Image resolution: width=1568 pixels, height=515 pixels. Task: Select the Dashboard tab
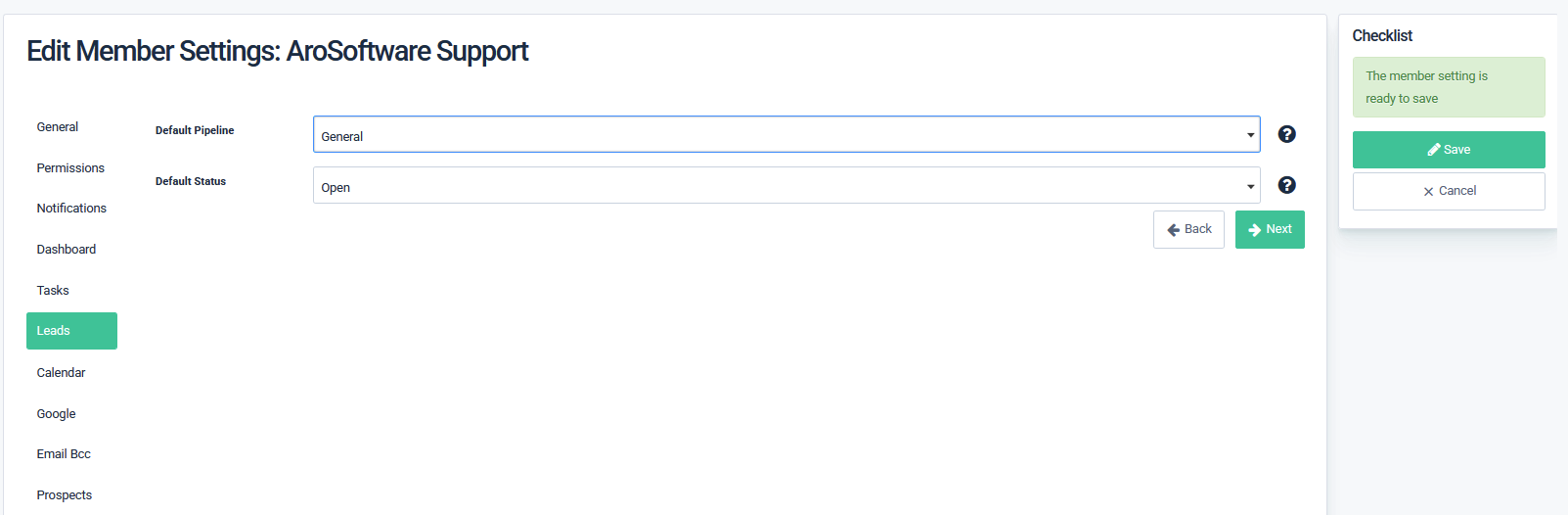point(67,250)
